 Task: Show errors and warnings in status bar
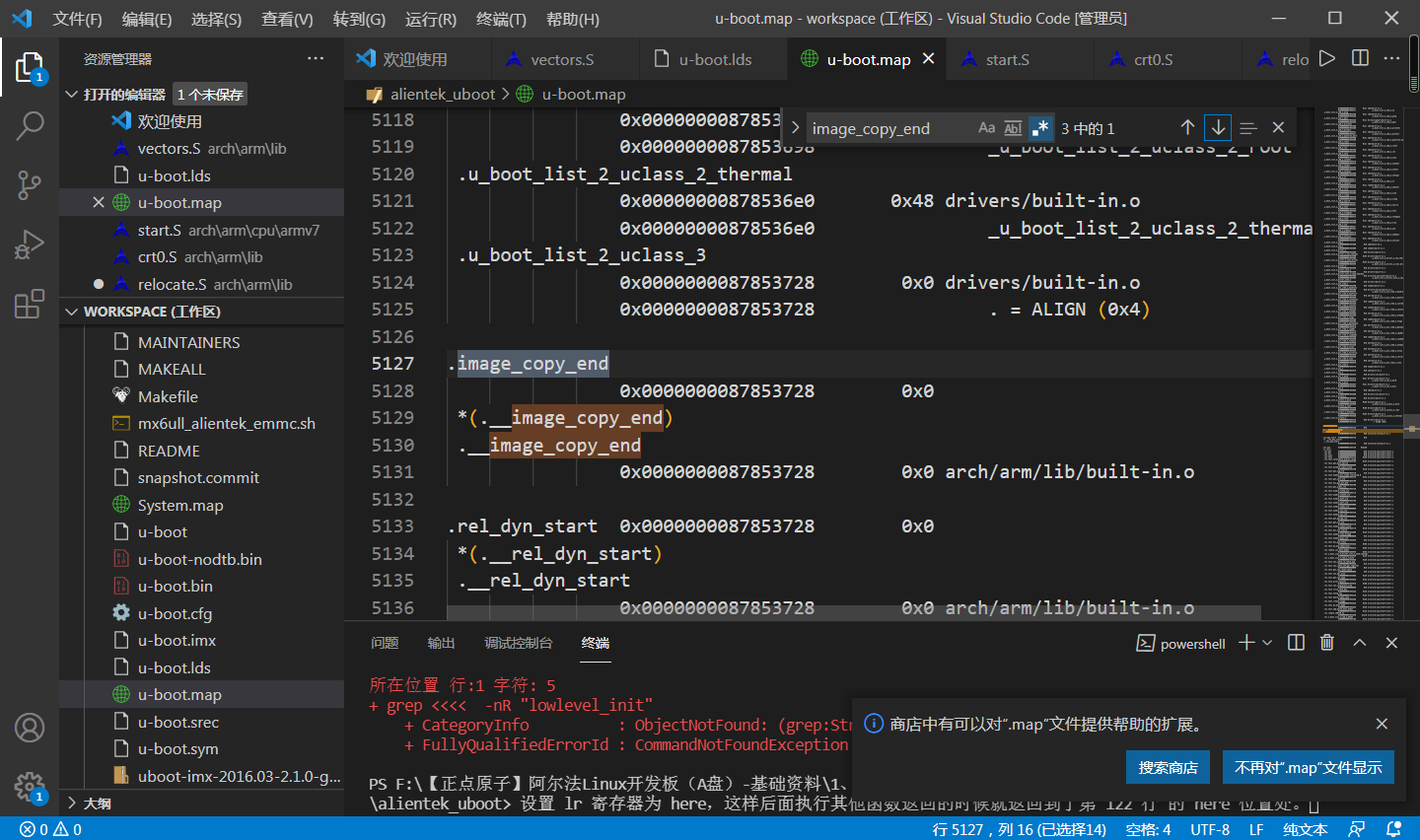click(x=50, y=829)
